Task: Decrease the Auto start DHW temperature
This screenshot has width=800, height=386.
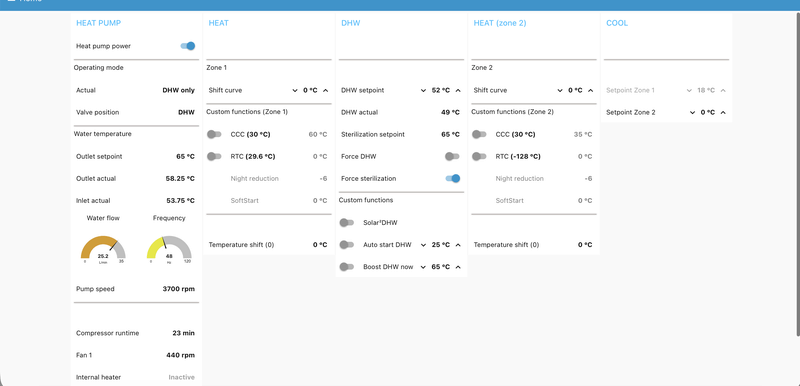Action: tap(423, 245)
